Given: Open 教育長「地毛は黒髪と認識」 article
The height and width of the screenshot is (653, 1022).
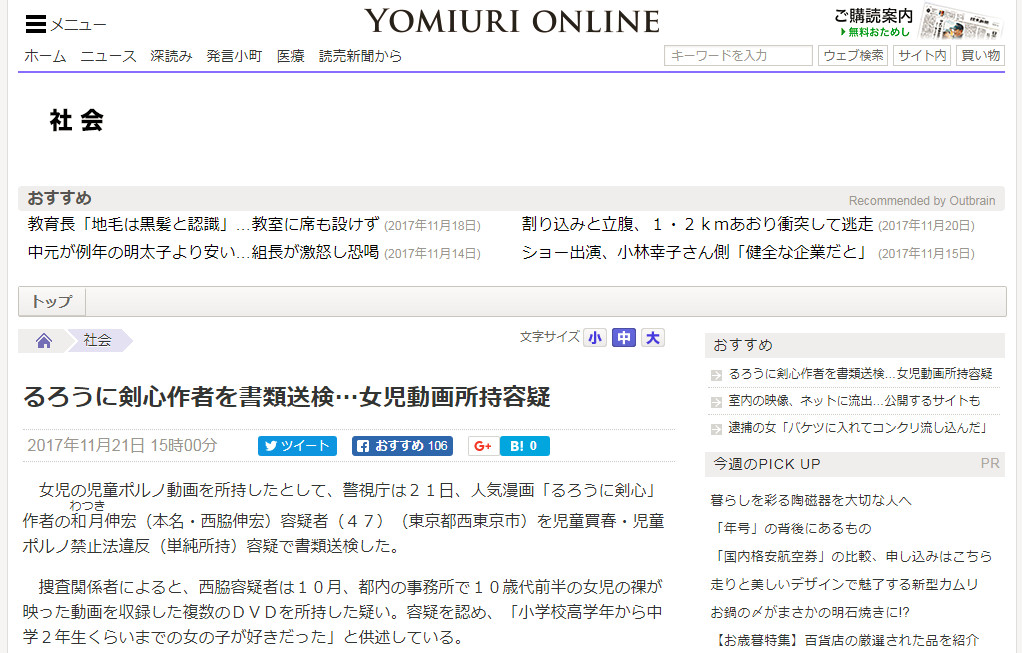Looking at the screenshot, I should pos(203,225).
